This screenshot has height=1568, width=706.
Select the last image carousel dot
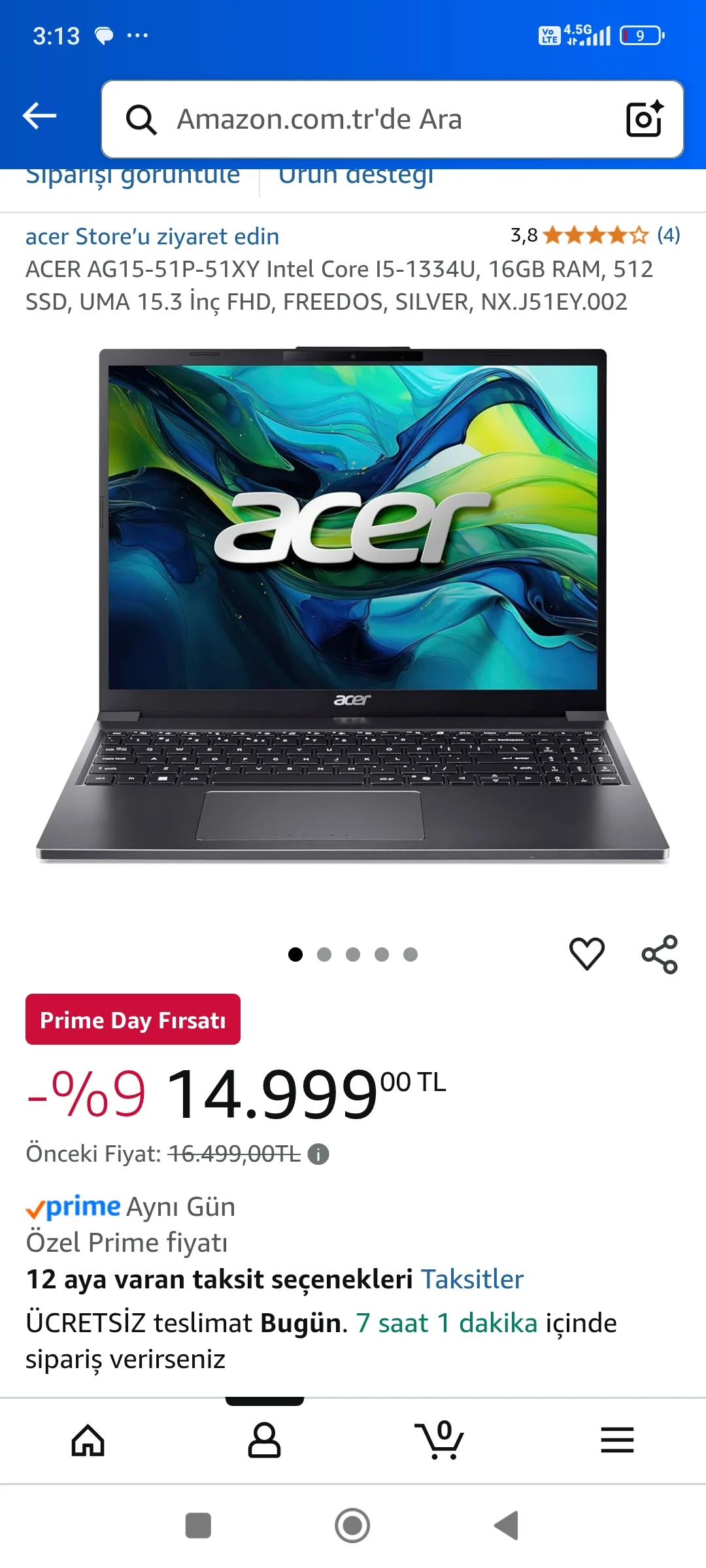point(411,955)
